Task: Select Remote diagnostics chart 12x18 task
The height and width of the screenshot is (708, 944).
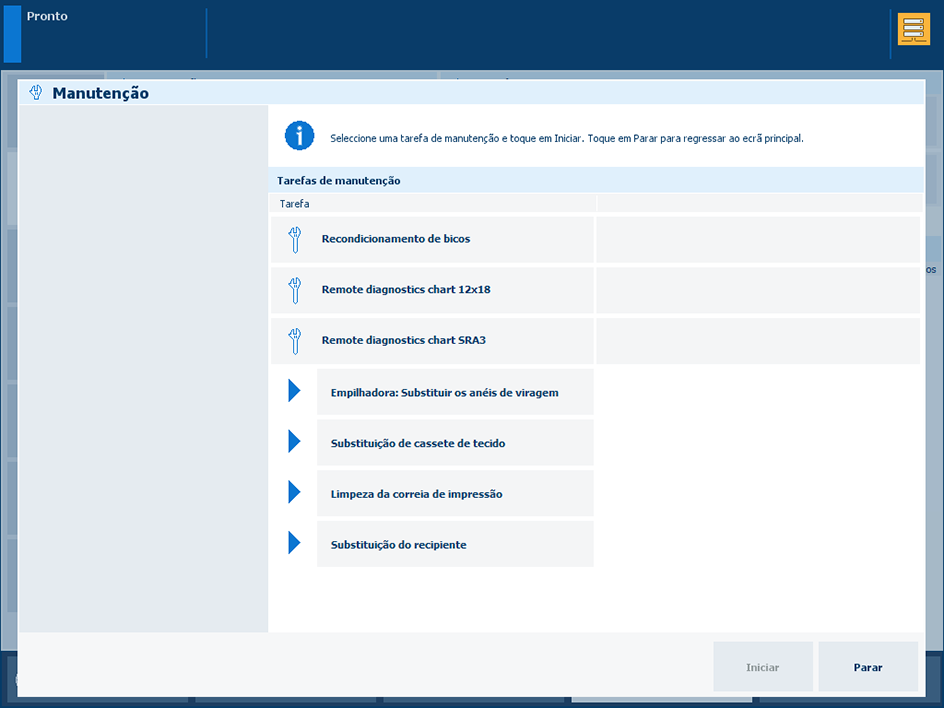Action: point(432,290)
